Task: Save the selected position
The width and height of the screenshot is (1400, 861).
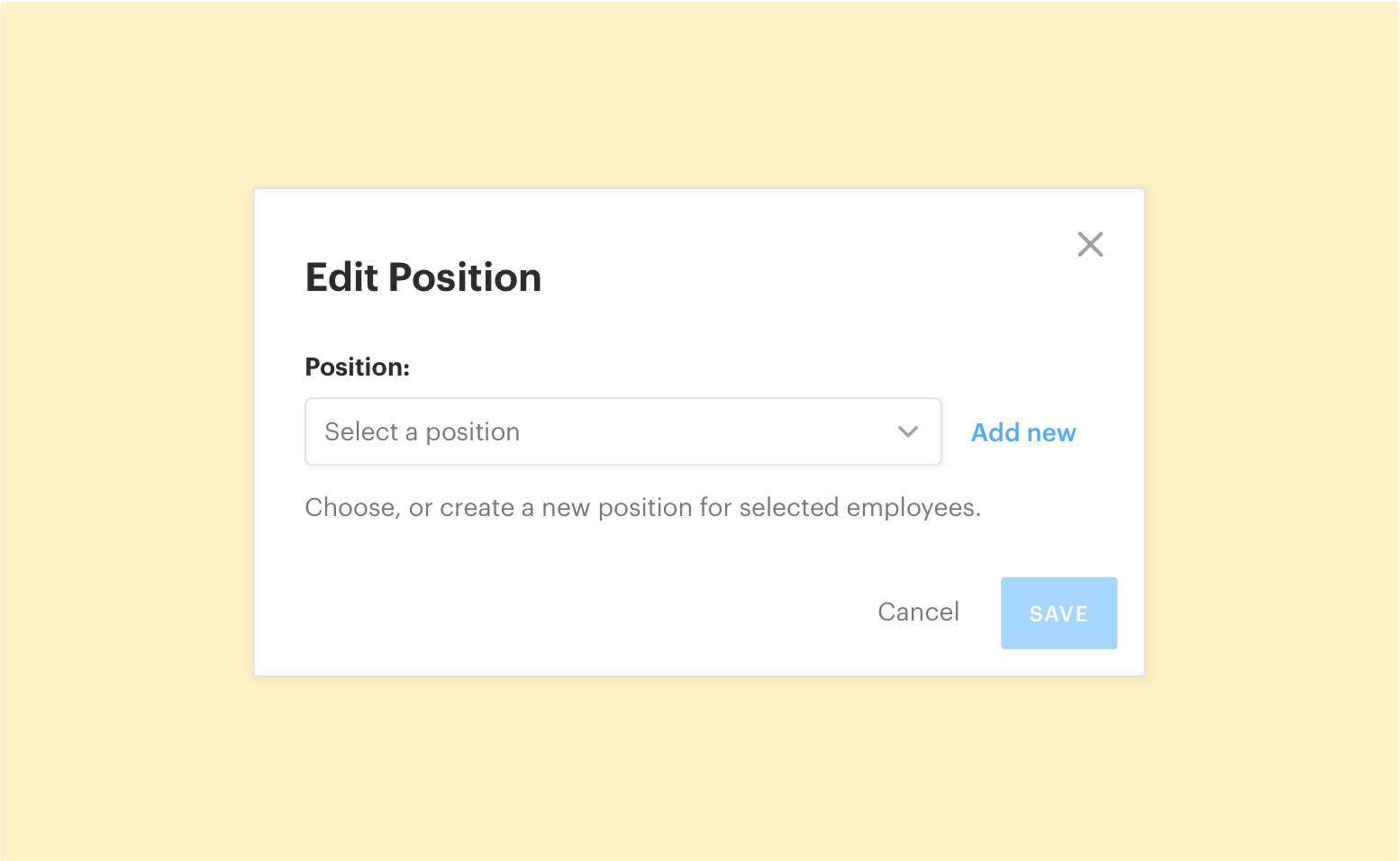Action: tap(1059, 613)
